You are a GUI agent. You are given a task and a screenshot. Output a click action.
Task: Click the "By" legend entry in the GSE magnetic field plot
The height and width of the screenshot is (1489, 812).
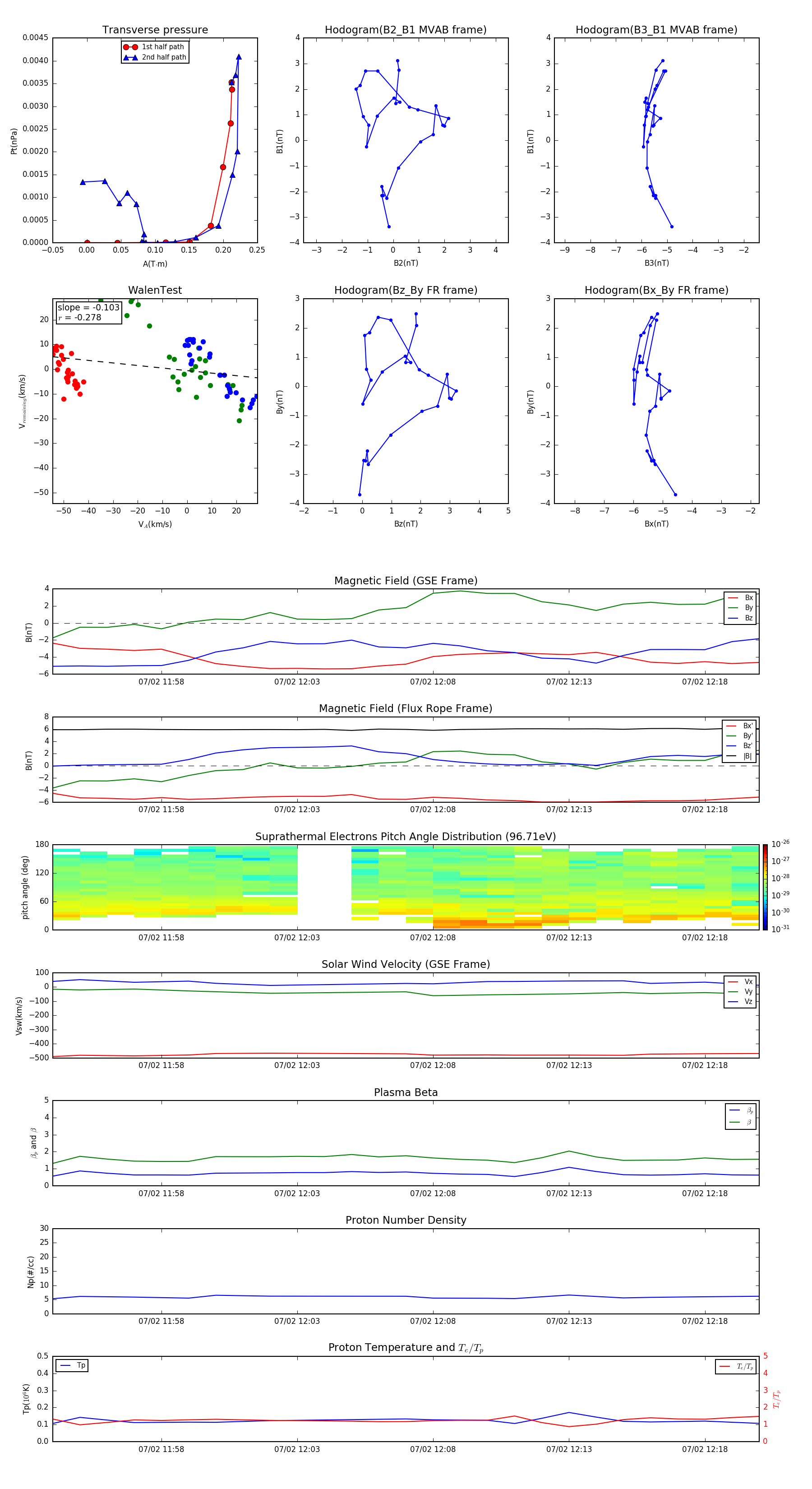(740, 608)
